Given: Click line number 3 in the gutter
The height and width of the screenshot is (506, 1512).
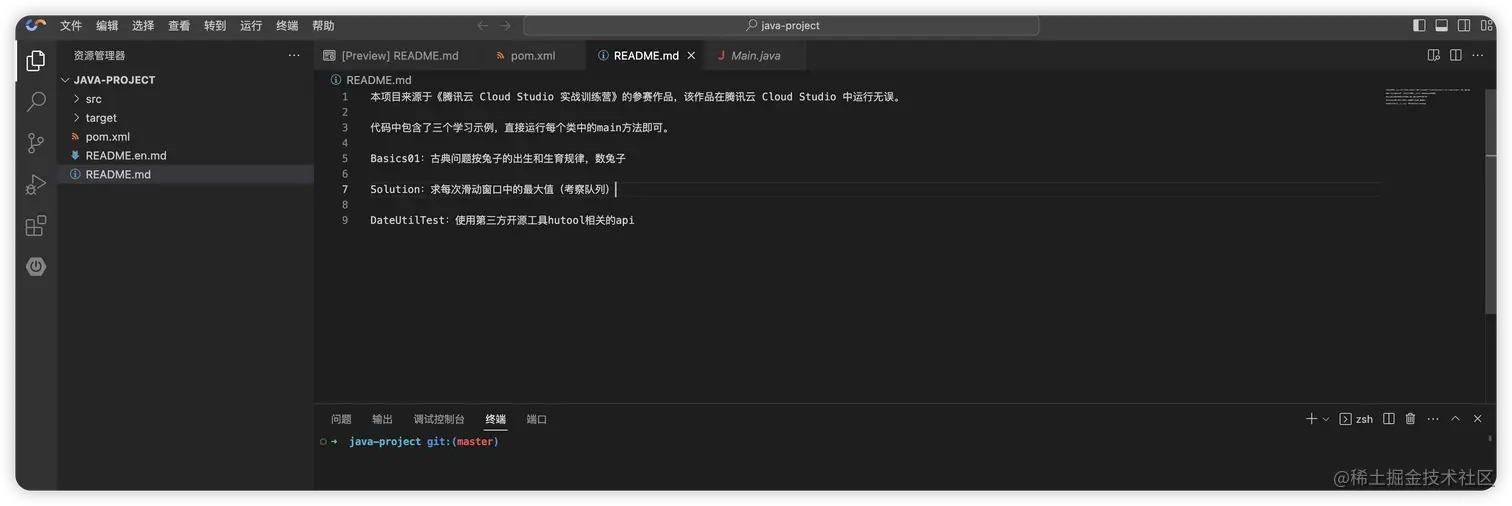Looking at the screenshot, I should (345, 128).
